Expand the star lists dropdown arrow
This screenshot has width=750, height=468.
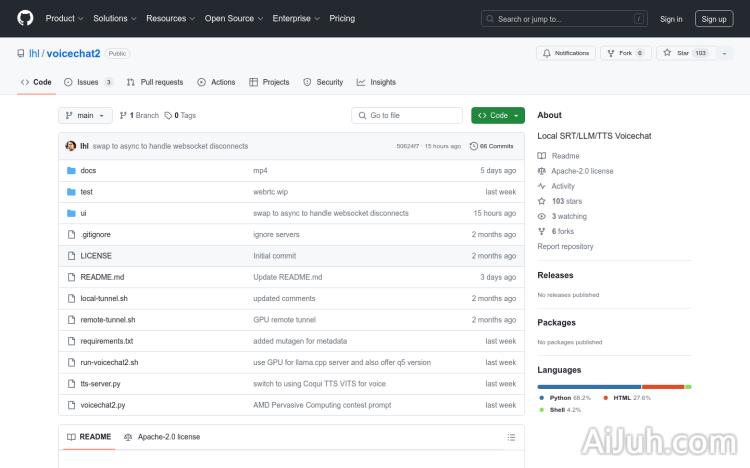pyautogui.click(x=724, y=53)
